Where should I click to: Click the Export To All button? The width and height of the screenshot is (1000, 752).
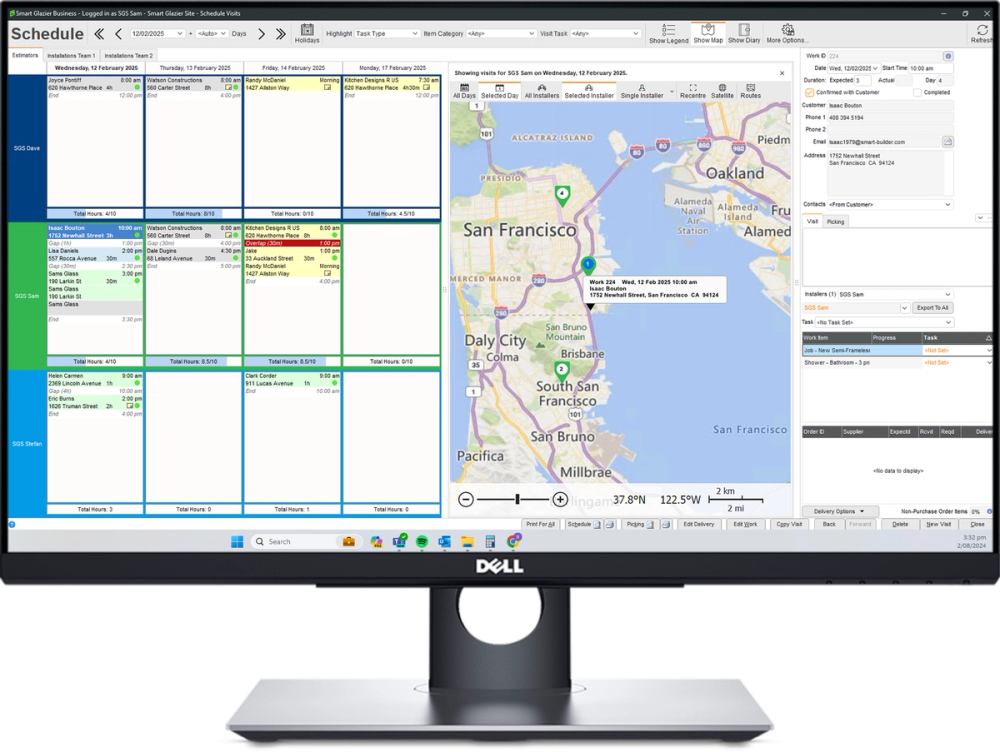[x=933, y=308]
